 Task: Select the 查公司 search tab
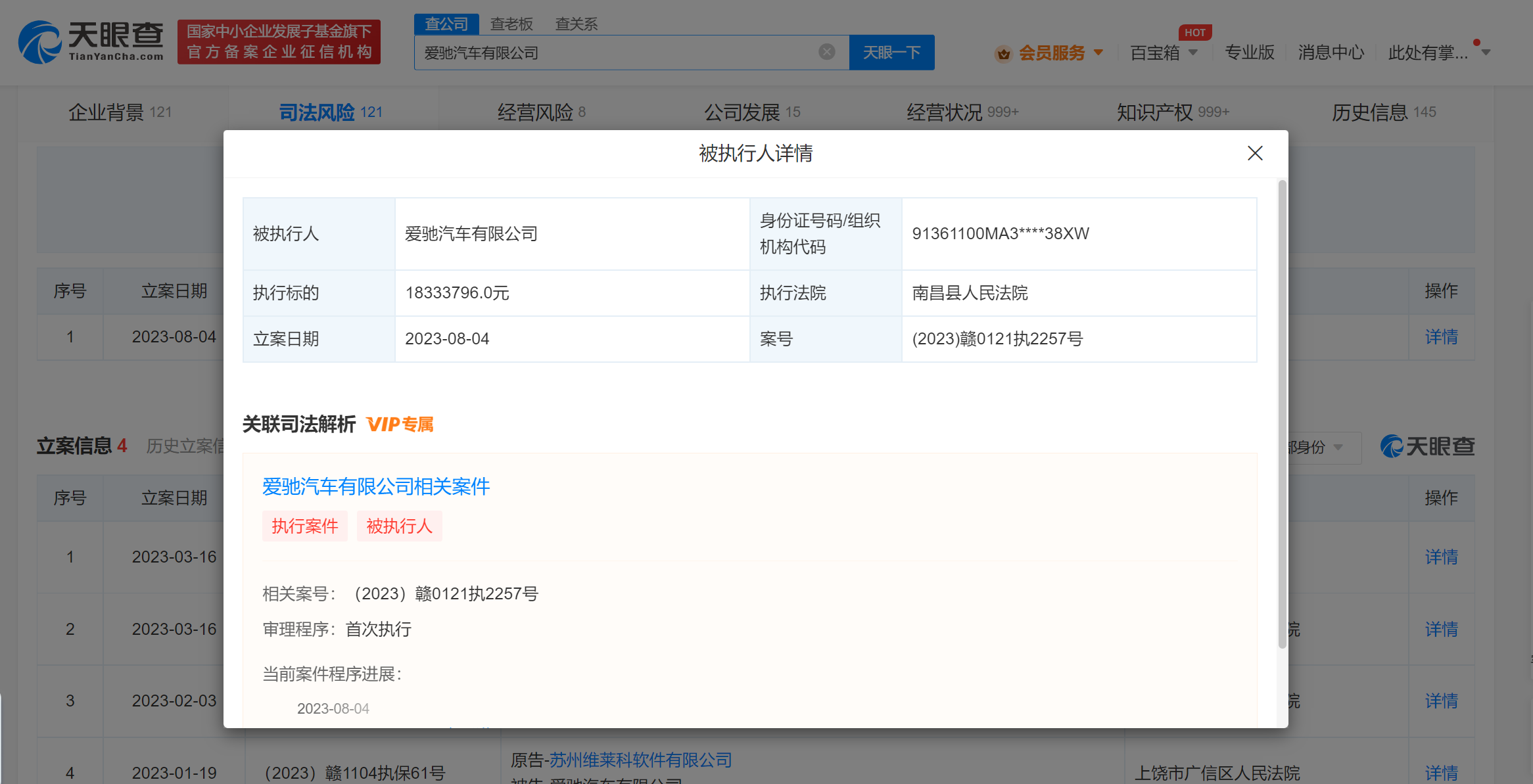tap(446, 24)
